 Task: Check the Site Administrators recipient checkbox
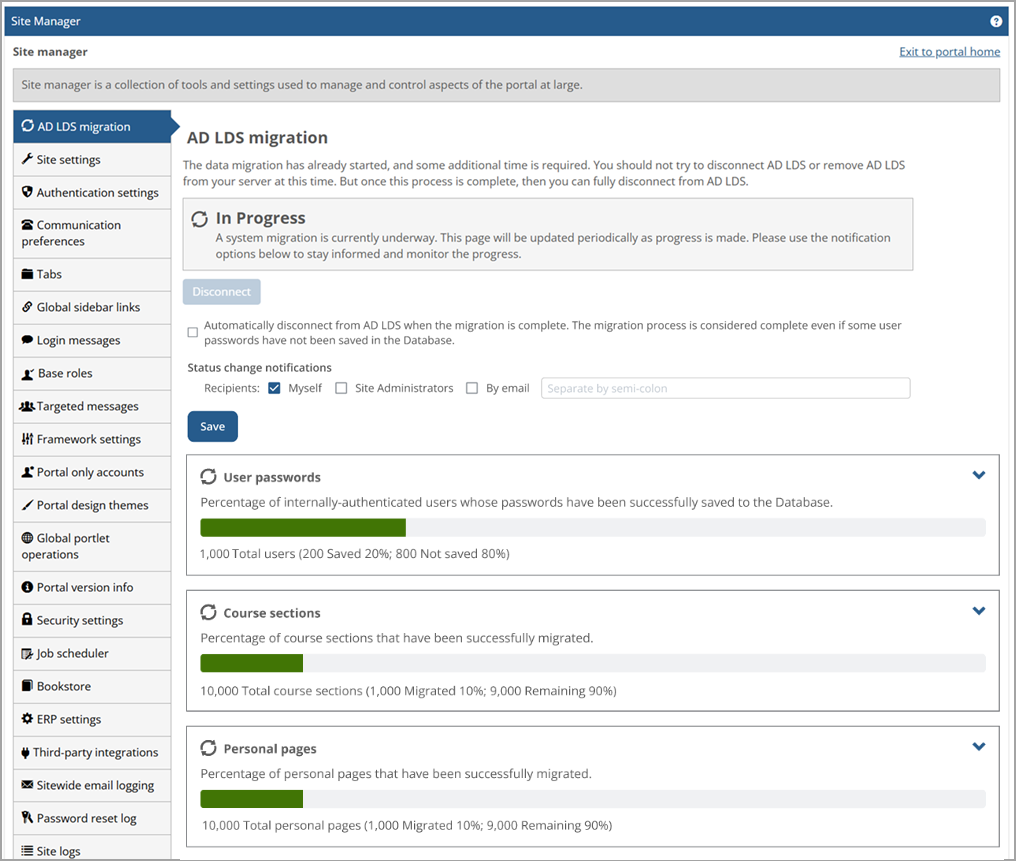point(341,388)
